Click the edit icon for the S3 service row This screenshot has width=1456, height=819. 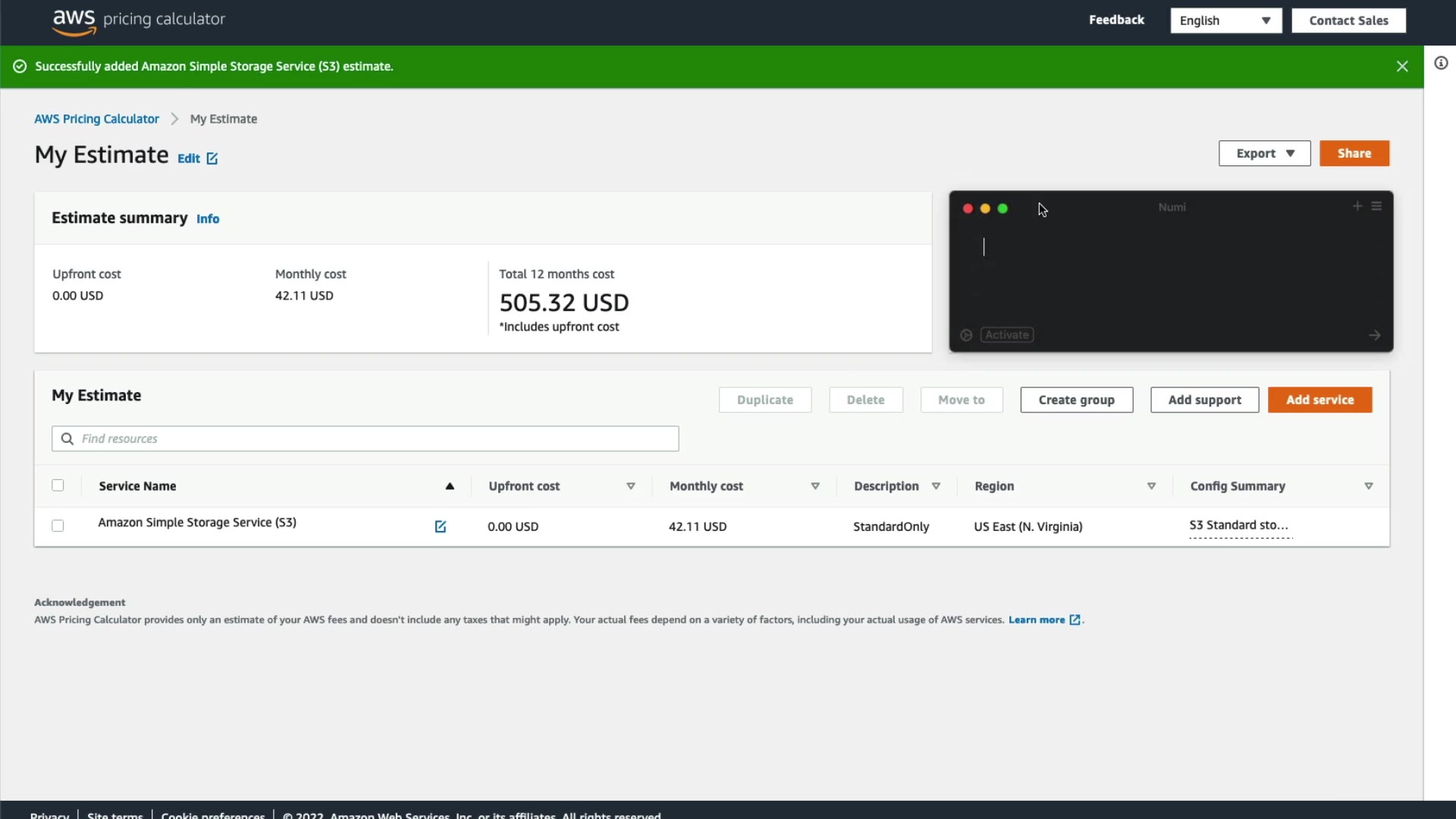coord(441,526)
